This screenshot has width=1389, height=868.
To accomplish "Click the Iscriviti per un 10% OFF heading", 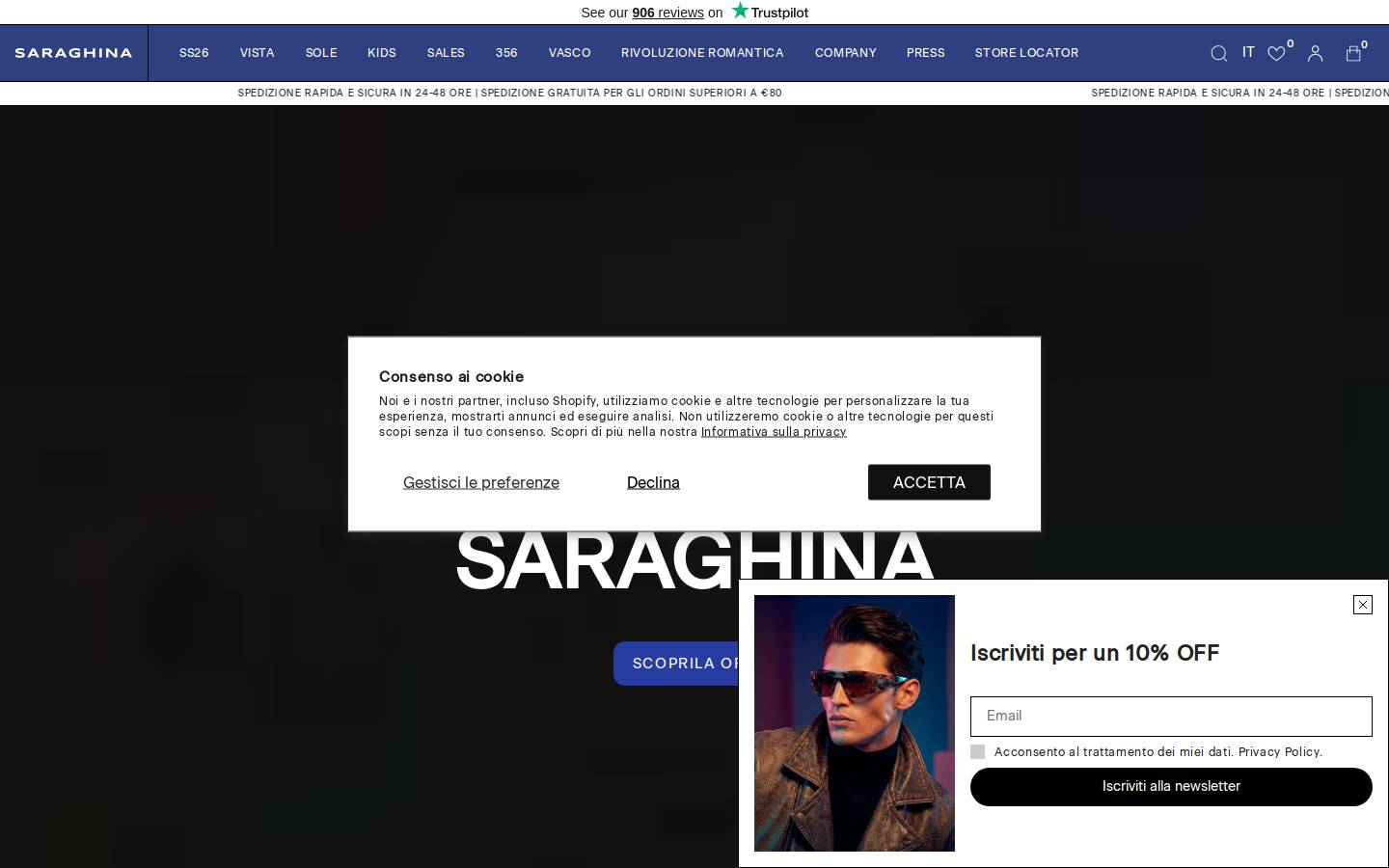I will pos(1095,653).
